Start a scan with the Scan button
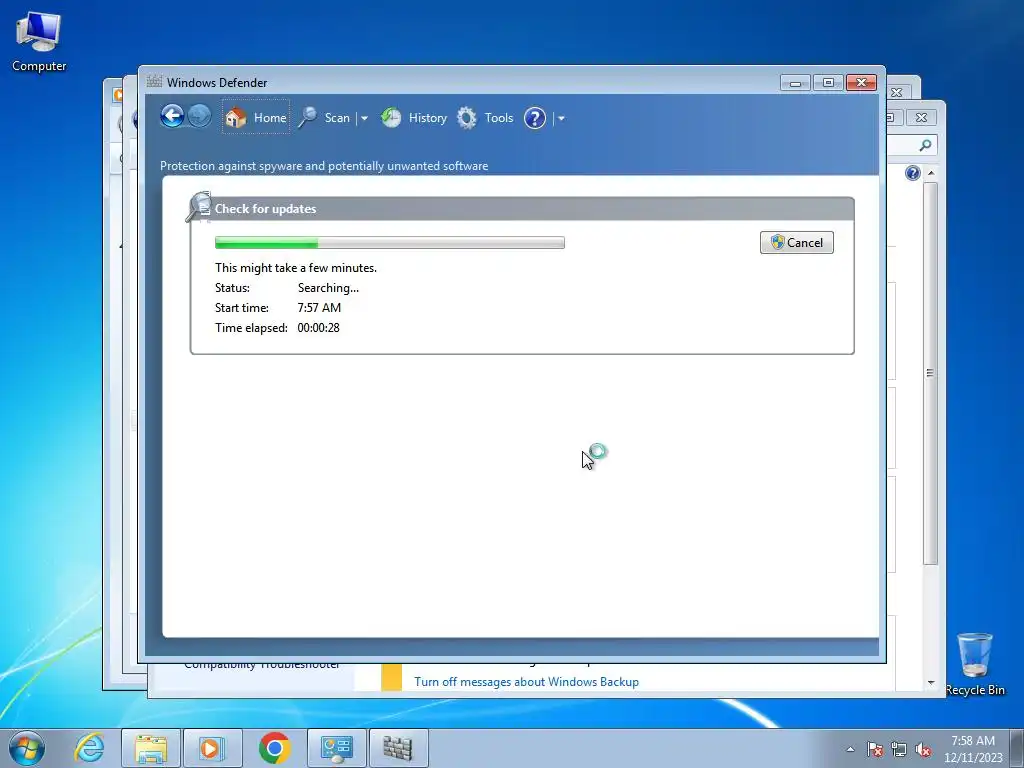 pos(325,118)
